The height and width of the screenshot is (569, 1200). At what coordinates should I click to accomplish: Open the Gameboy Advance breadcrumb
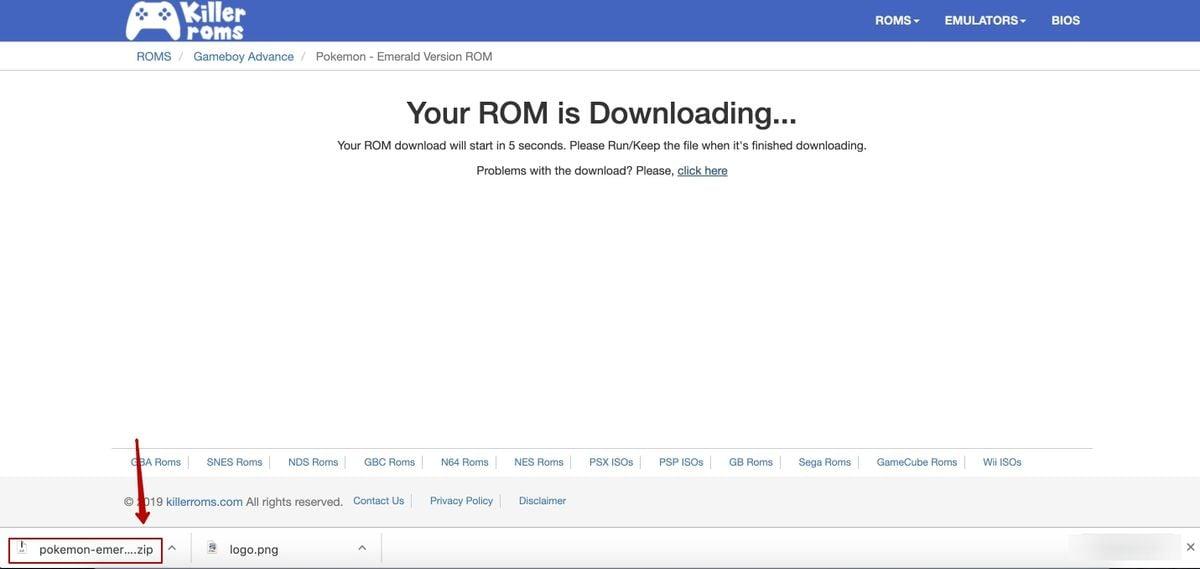point(243,57)
